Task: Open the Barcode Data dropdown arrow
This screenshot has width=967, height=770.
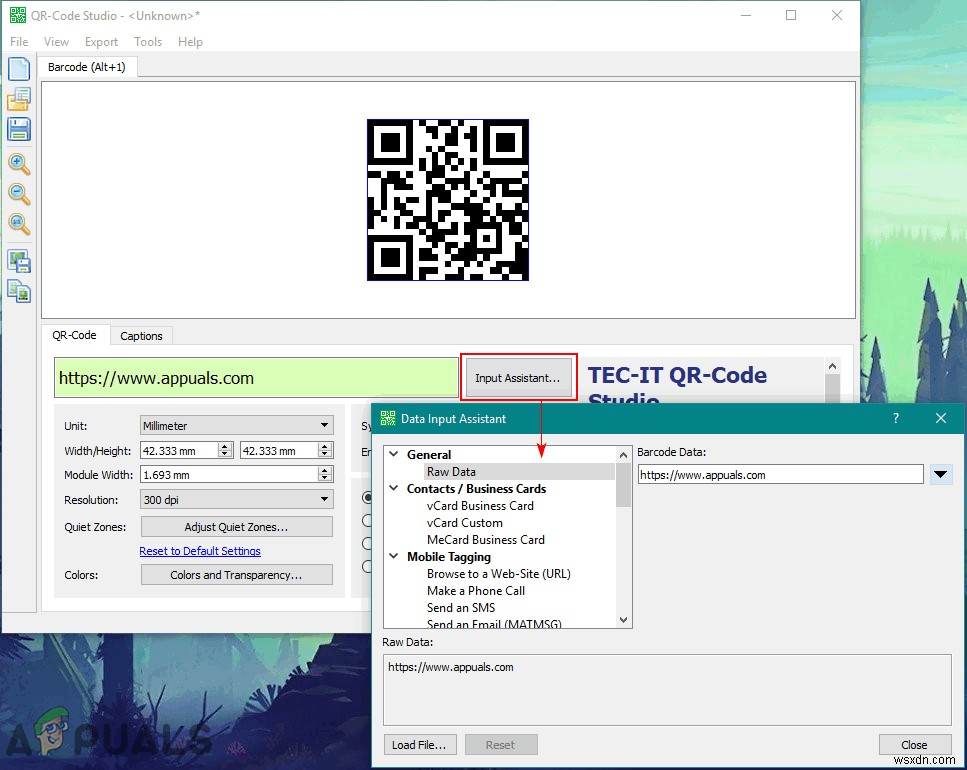Action: (941, 475)
